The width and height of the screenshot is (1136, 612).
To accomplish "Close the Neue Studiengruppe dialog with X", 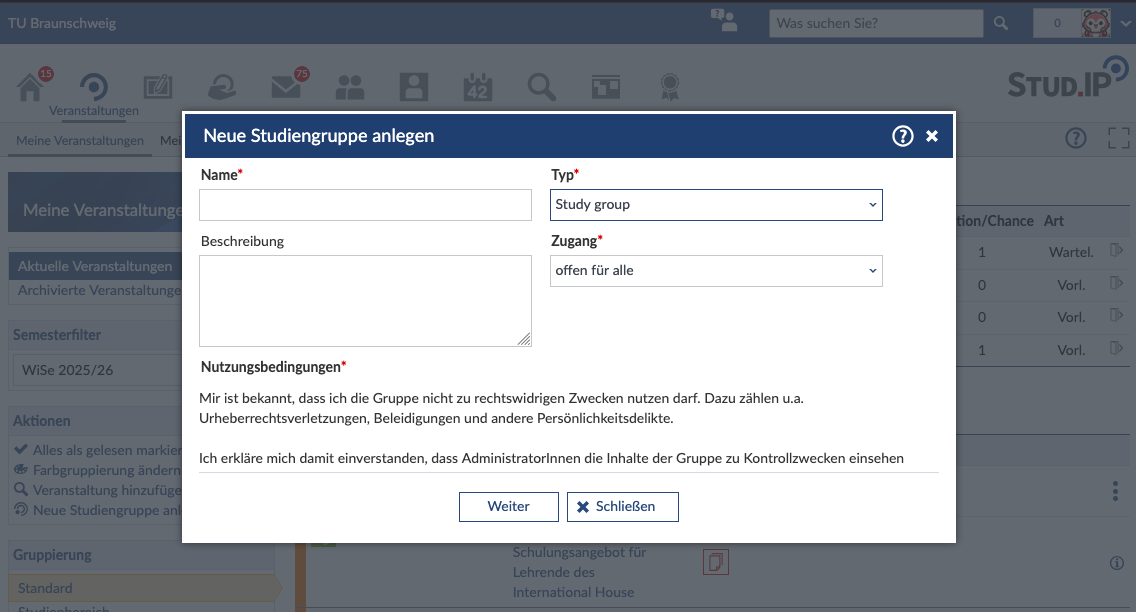I will pyautogui.click(x=932, y=136).
